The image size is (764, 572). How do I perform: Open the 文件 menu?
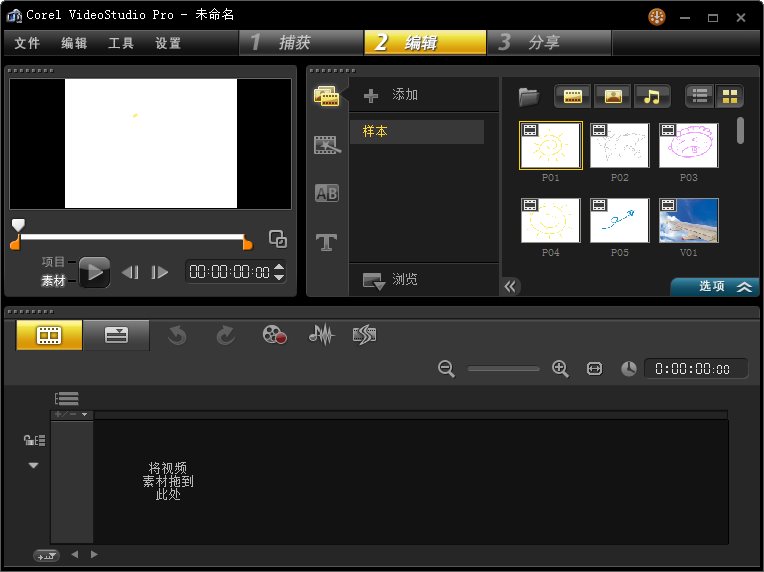(x=27, y=43)
